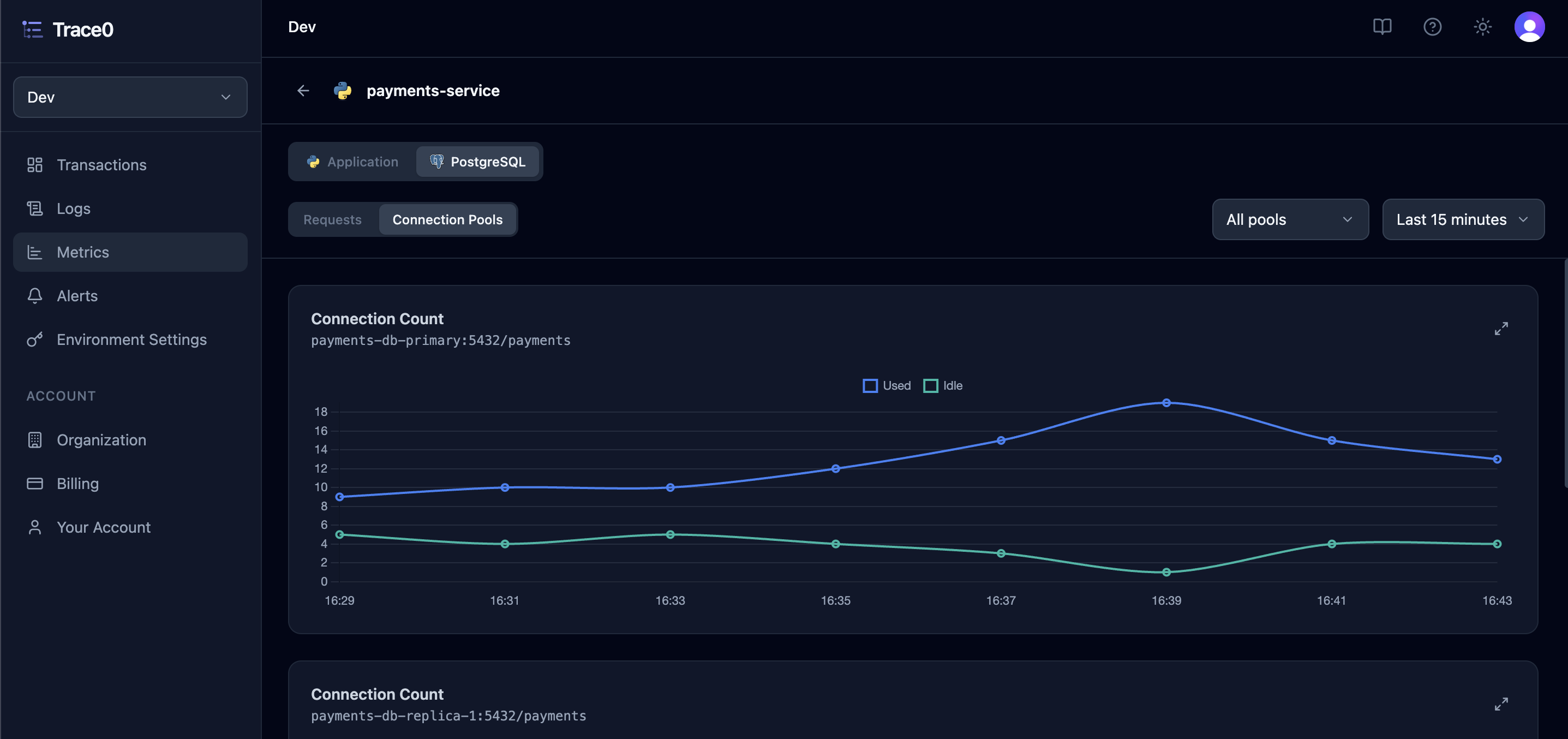Click the 16:29 x-axis label
1568x739 pixels.
click(x=340, y=600)
